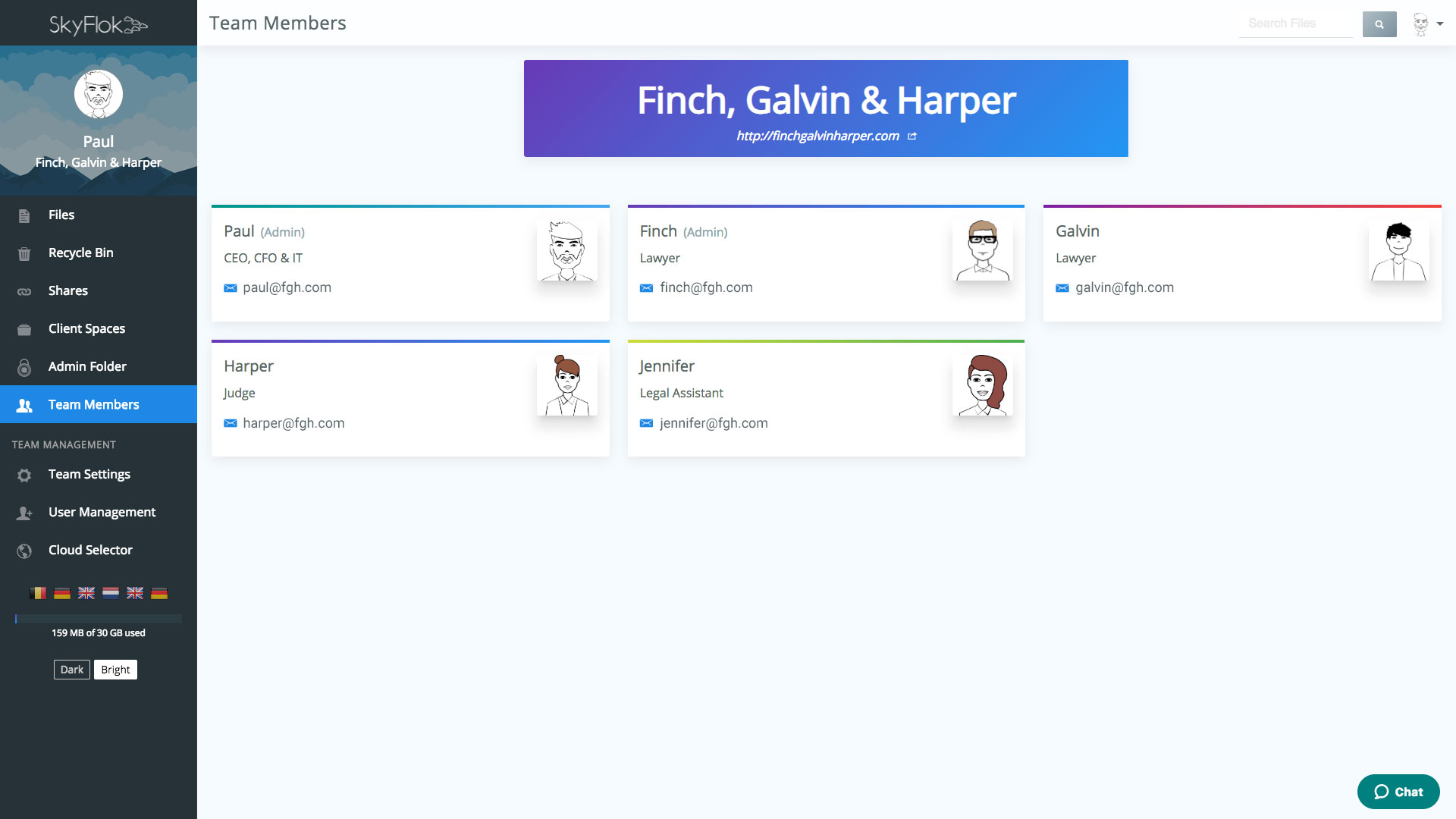Click the name 'Harper' on the card
The height and width of the screenshot is (819, 1456).
249,366
